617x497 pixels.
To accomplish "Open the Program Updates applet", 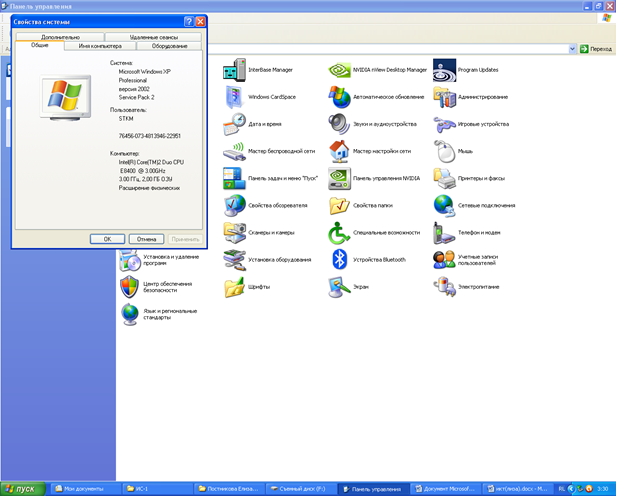I will click(445, 70).
